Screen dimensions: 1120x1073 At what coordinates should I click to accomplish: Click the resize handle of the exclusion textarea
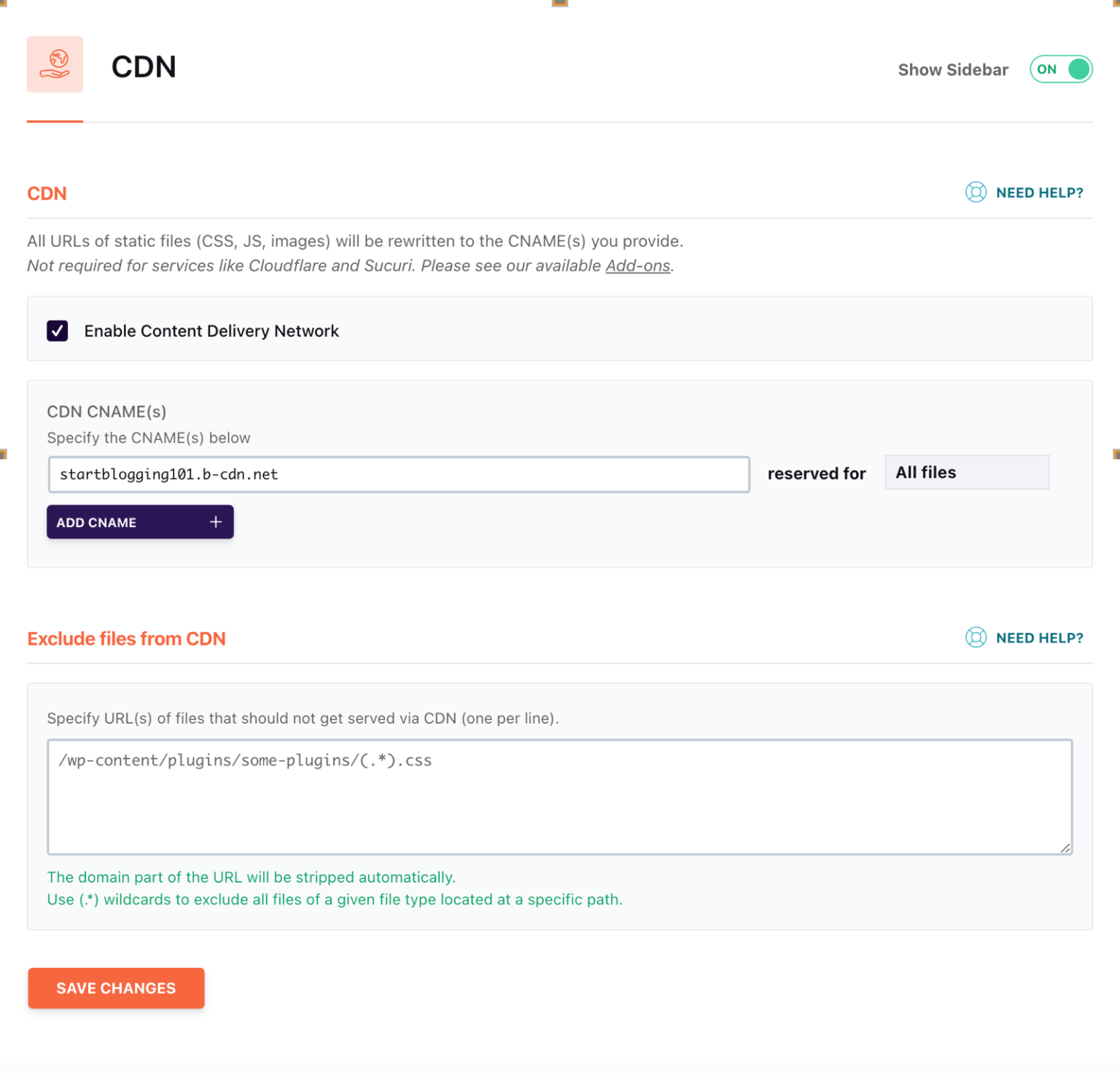(1066, 848)
